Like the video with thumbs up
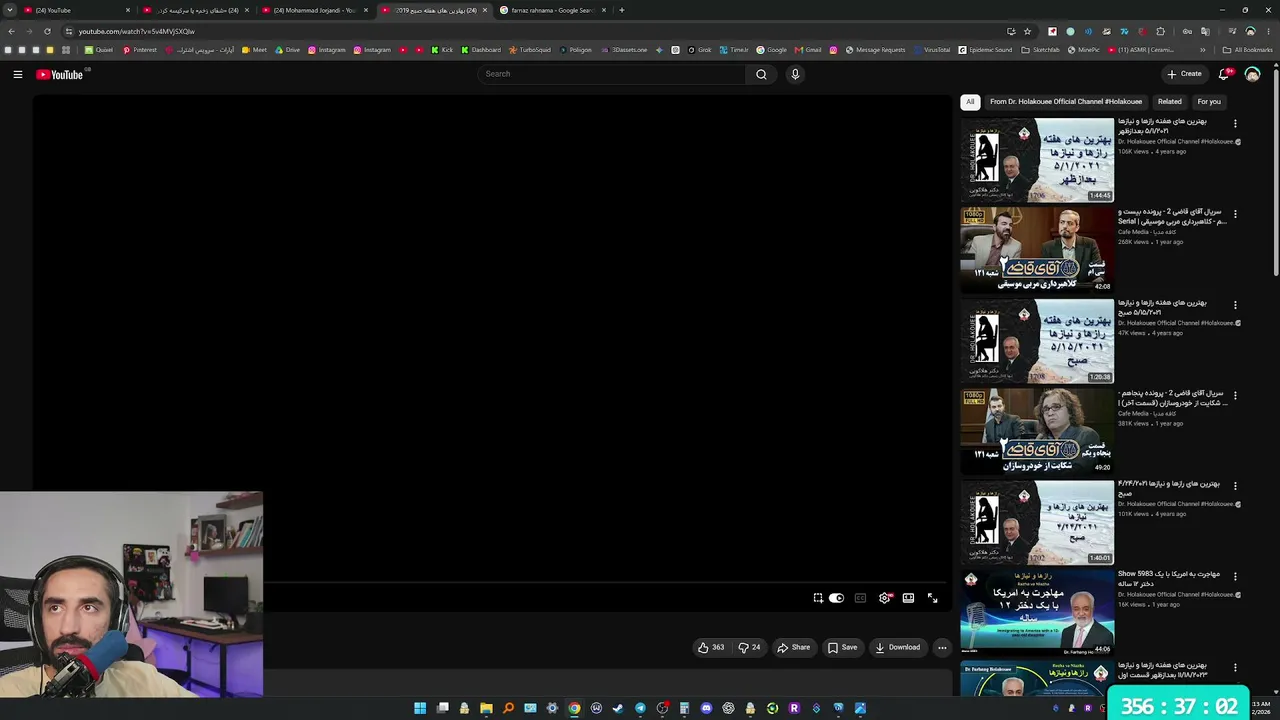Viewport: 1280px width, 720px height. tap(711, 647)
